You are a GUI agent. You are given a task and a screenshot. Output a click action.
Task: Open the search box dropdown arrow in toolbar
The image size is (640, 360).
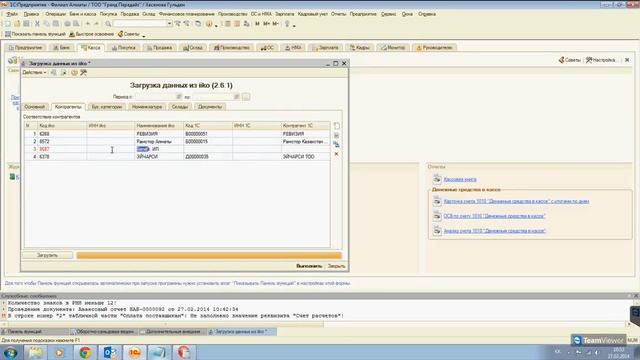(x=169, y=24)
